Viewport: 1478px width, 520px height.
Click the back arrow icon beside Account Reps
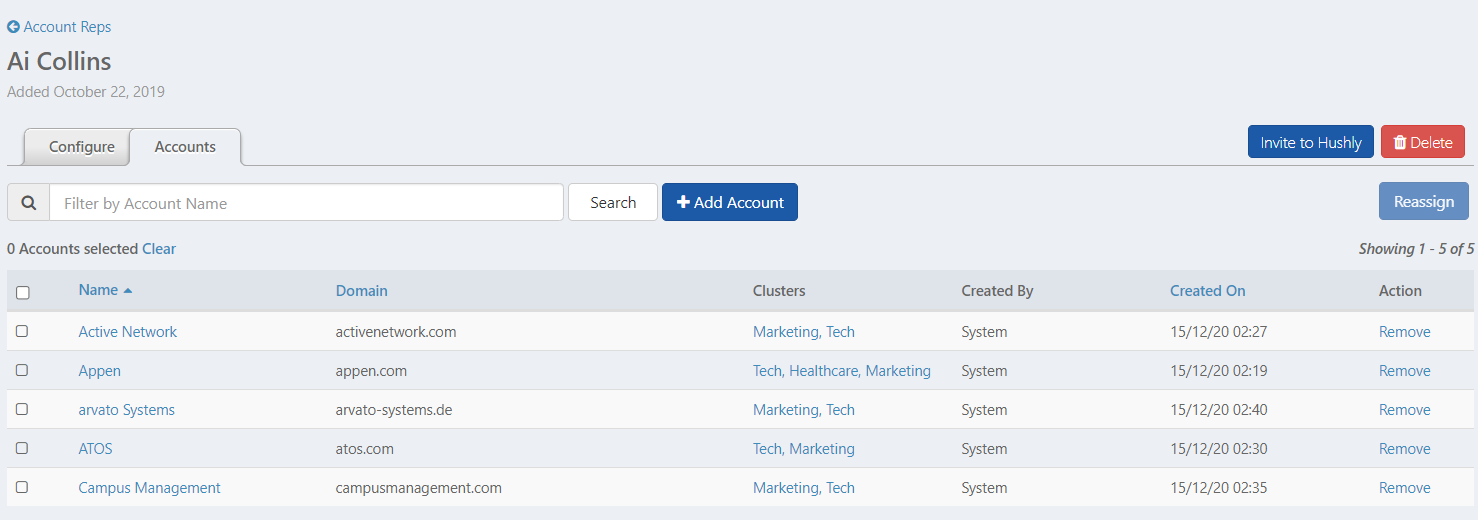tap(13, 27)
